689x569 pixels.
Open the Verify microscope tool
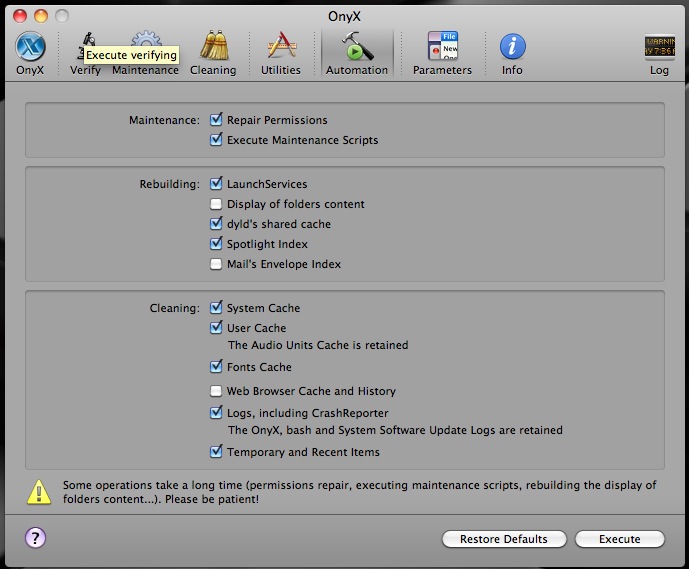(x=85, y=53)
